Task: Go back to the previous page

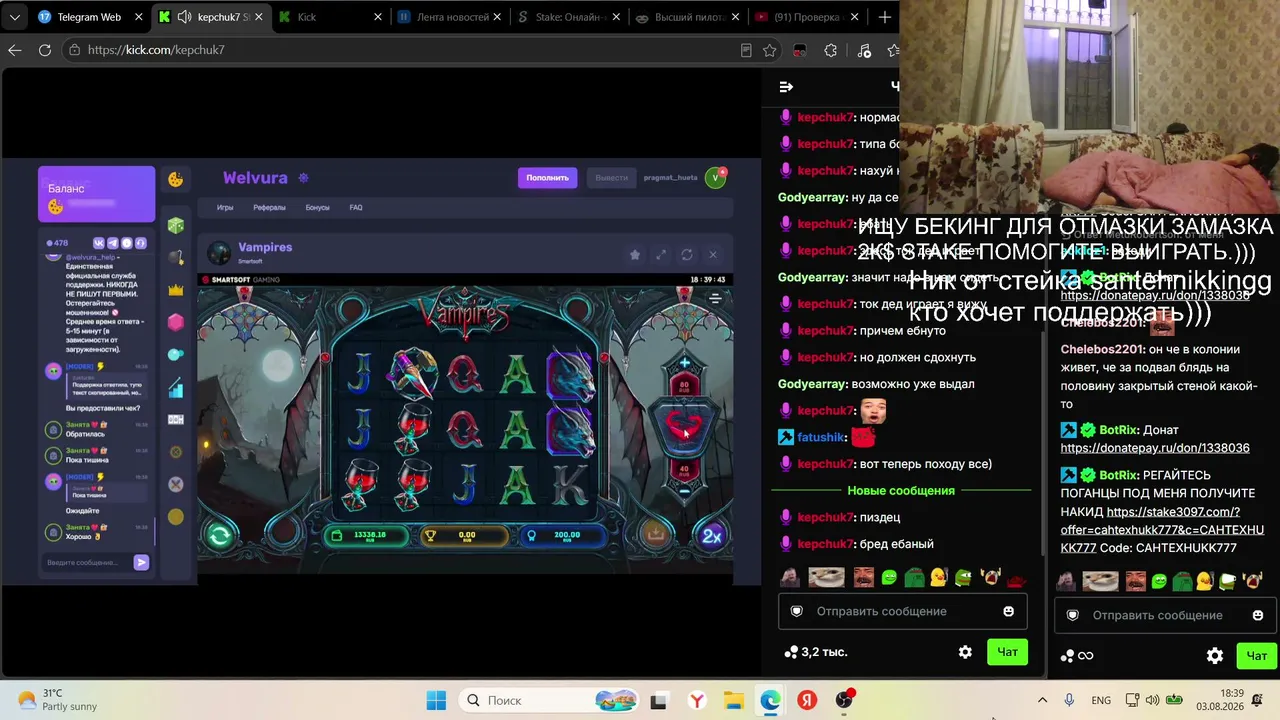Action: (15, 50)
